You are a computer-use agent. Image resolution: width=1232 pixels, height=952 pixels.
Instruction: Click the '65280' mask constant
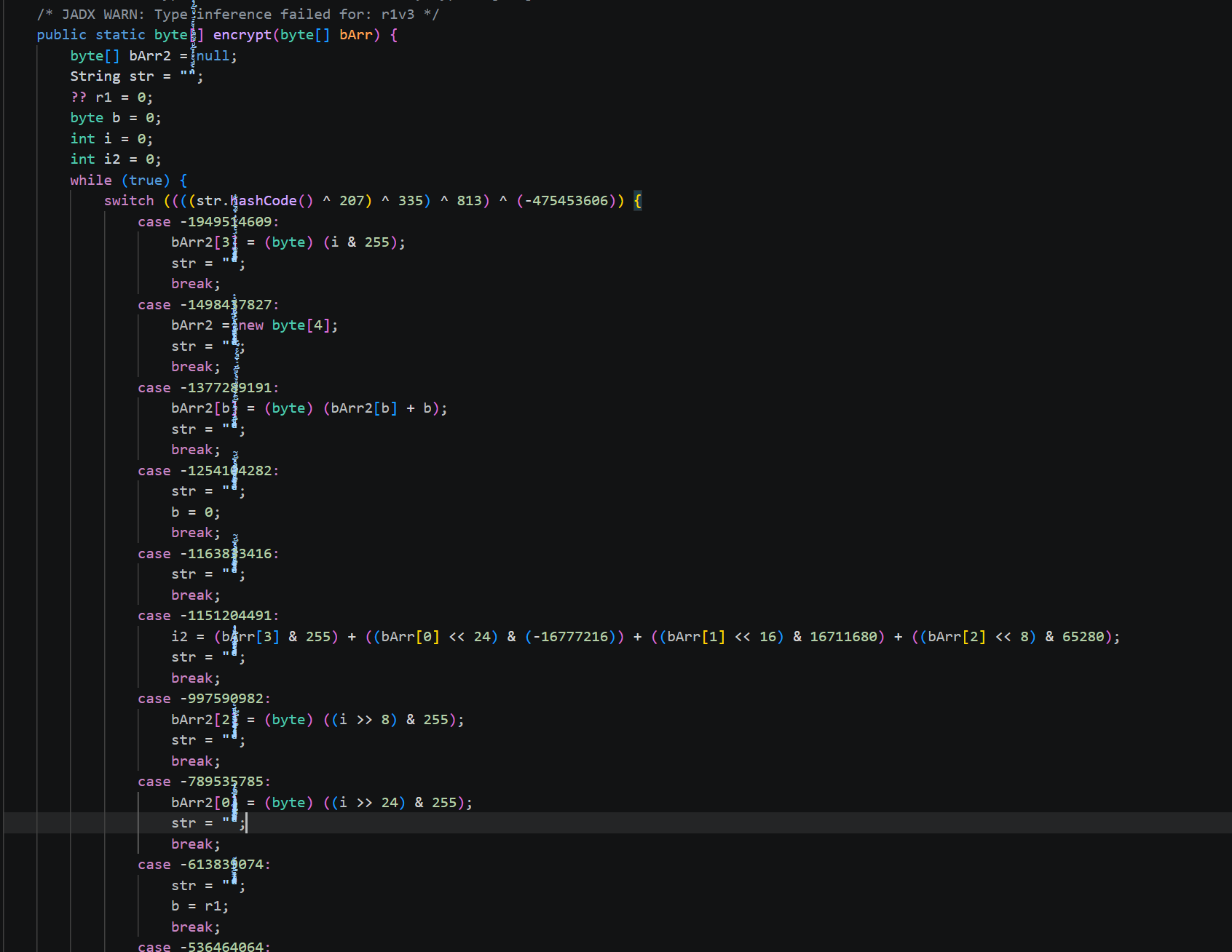1083,637
